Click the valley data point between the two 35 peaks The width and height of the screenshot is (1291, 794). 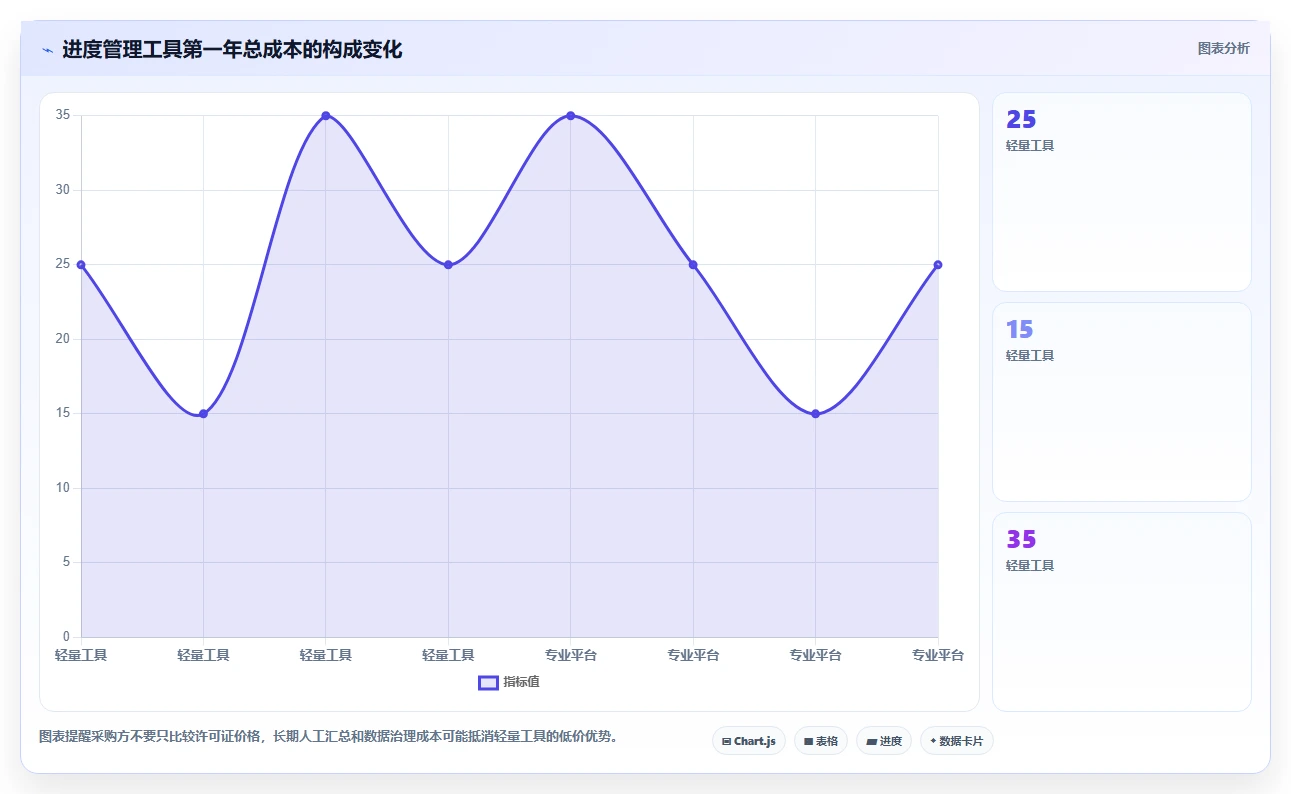coord(448,265)
